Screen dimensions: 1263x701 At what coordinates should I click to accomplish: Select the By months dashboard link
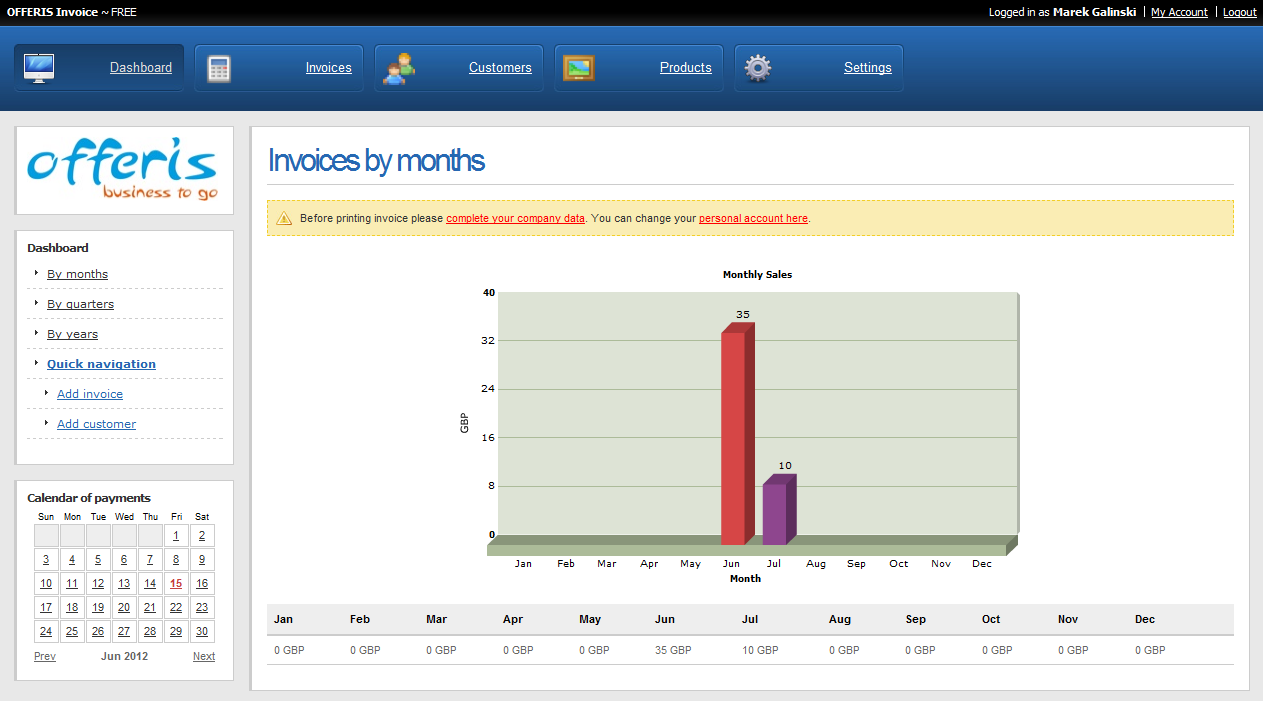point(77,274)
